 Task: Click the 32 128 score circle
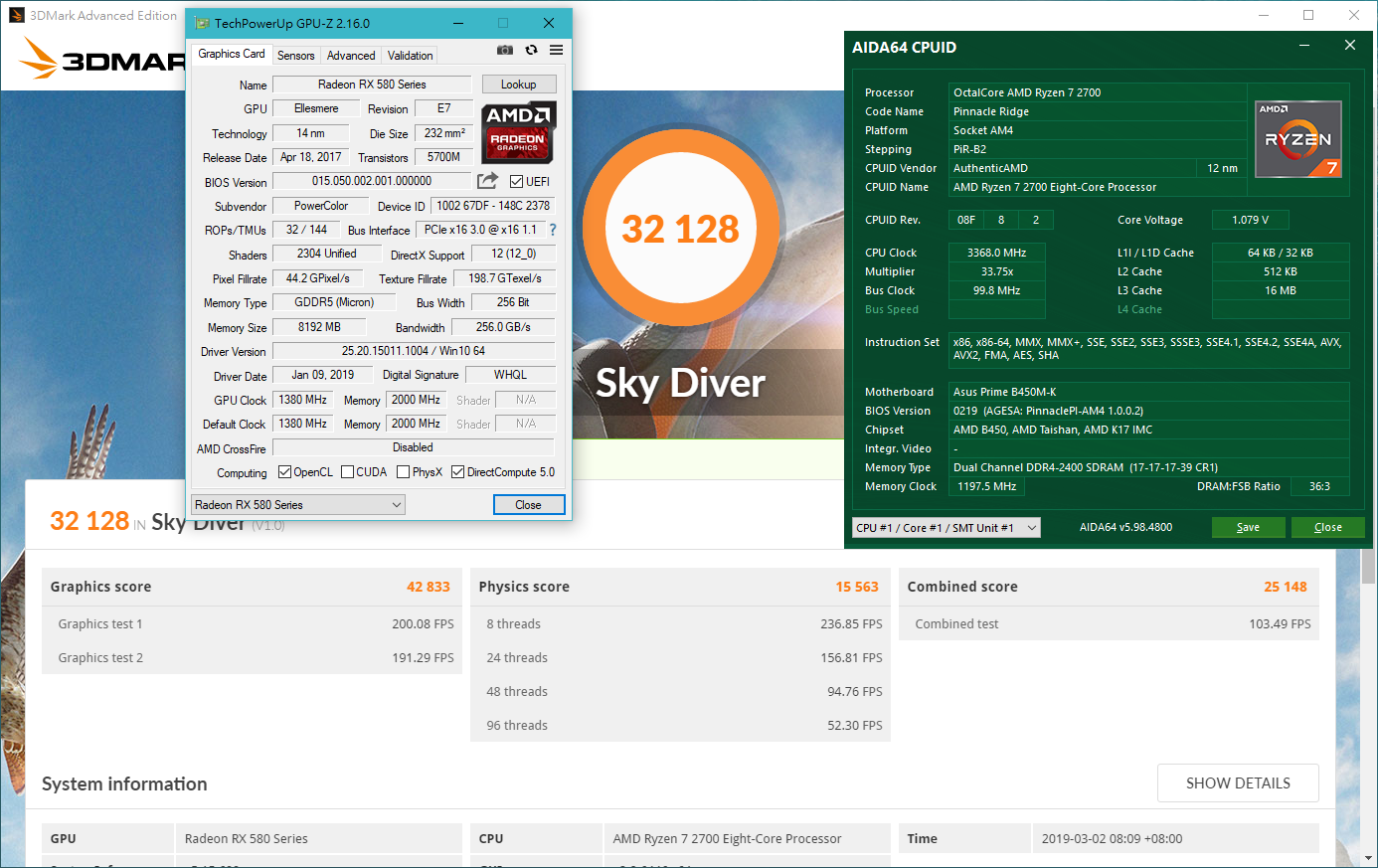pos(681,229)
